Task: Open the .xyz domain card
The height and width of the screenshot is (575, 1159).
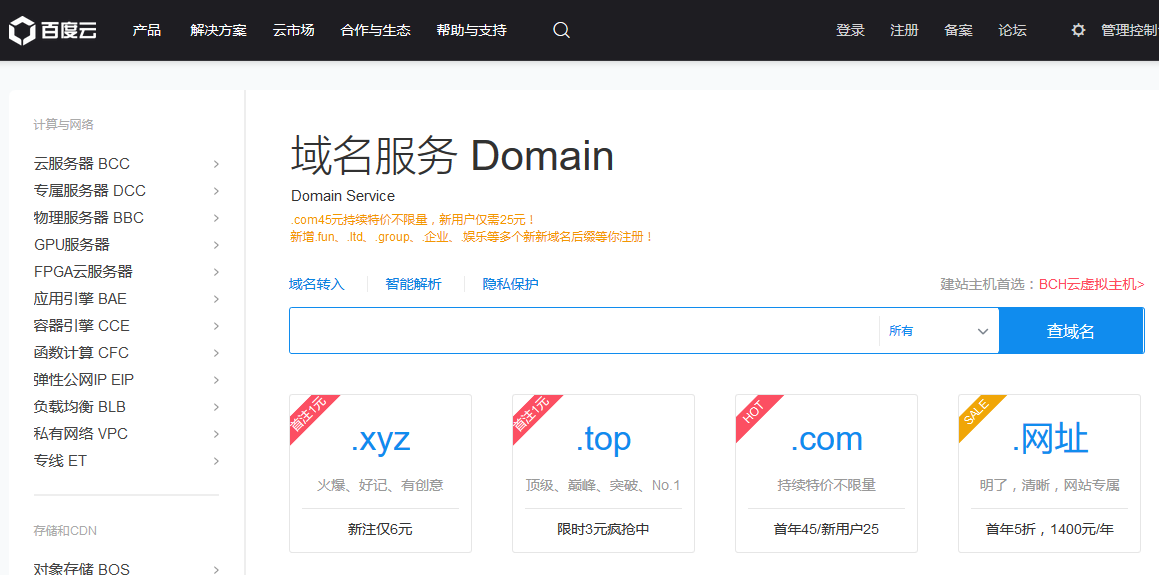Action: [x=381, y=474]
